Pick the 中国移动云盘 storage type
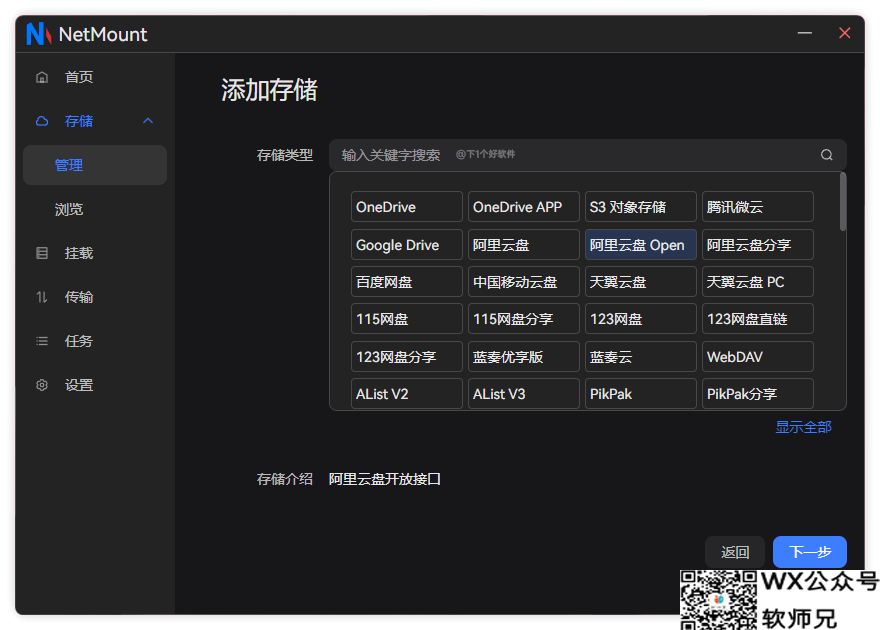 click(x=524, y=282)
